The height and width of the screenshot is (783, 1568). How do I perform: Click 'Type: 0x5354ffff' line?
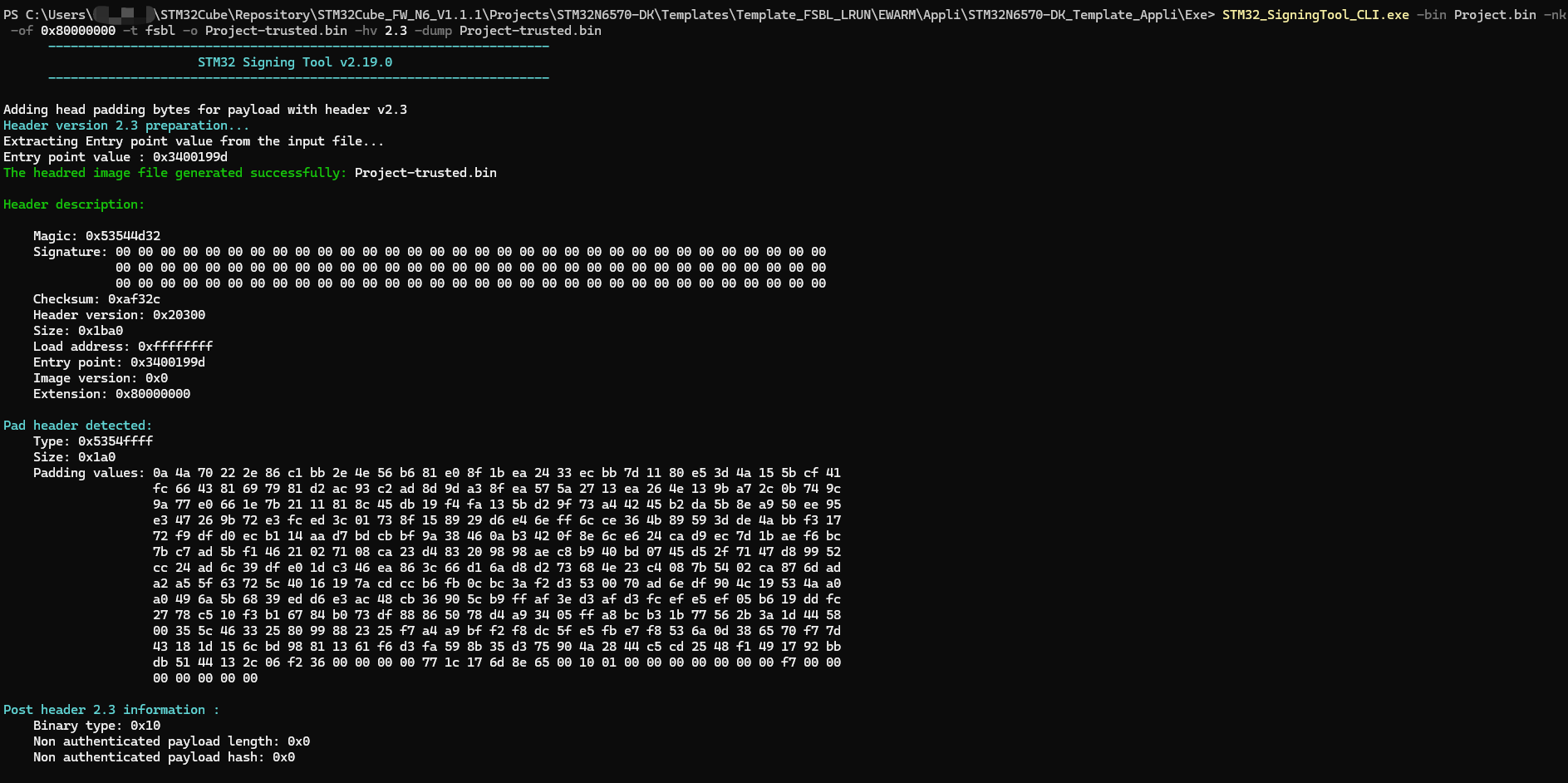point(93,441)
